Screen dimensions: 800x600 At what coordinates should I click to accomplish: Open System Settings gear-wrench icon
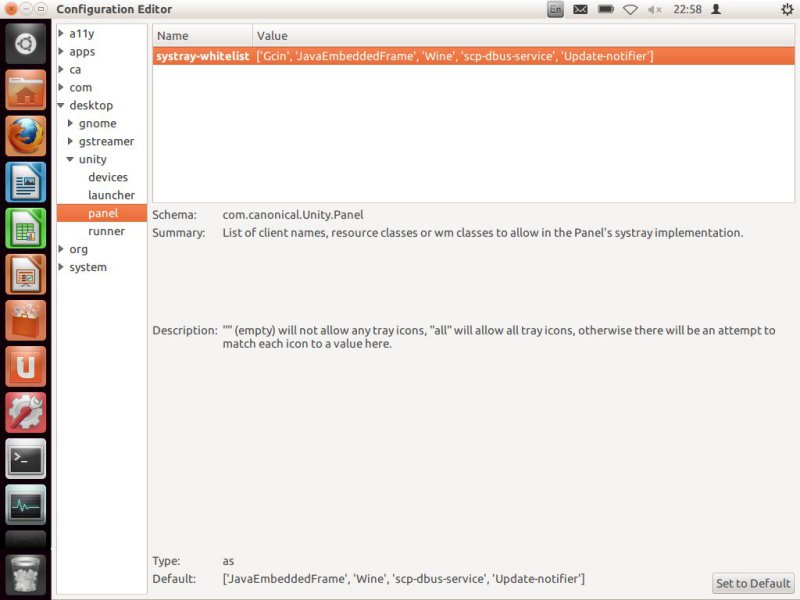26,412
